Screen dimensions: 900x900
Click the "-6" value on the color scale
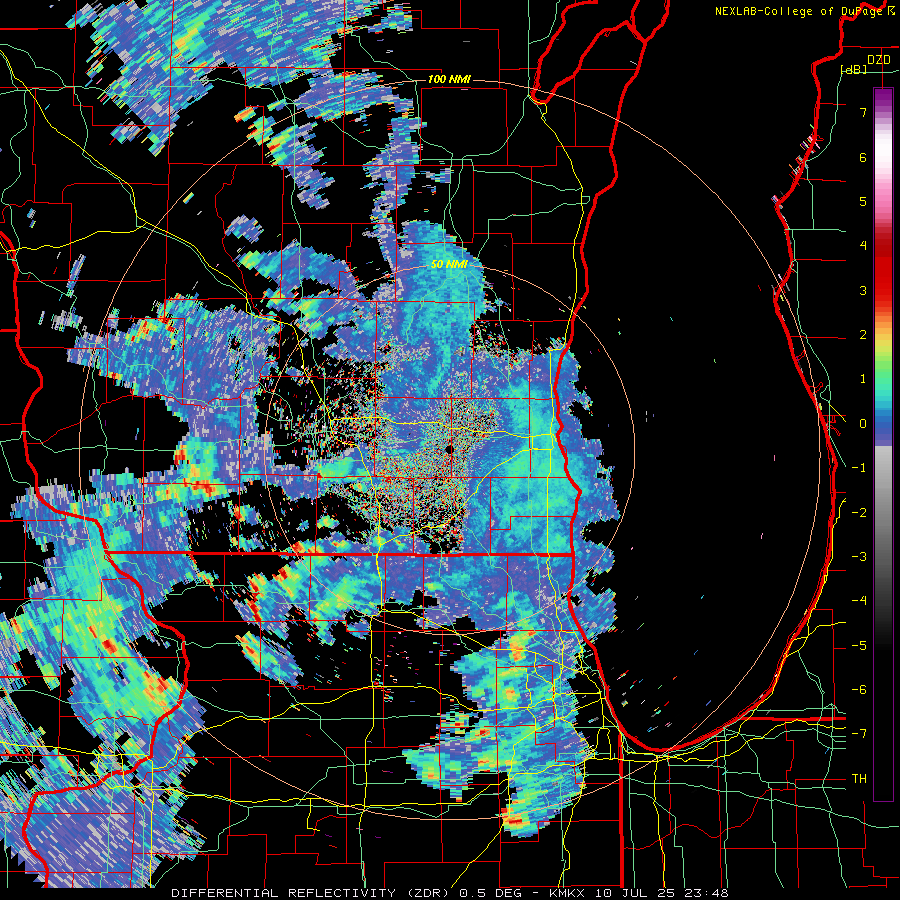(859, 690)
